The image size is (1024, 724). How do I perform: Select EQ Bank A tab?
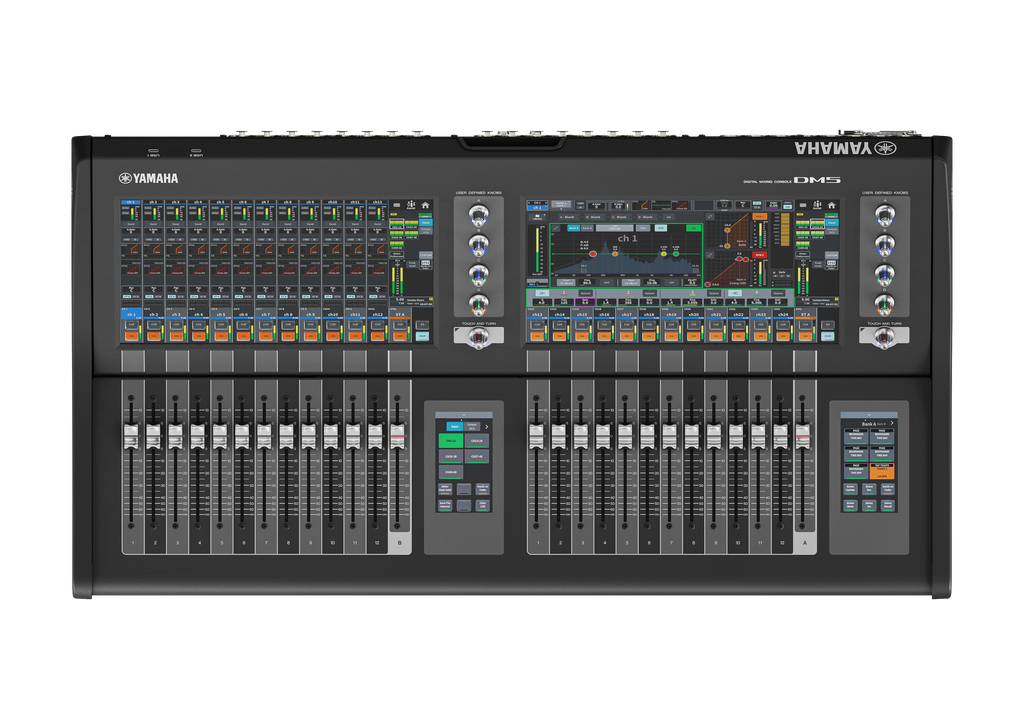573,228
